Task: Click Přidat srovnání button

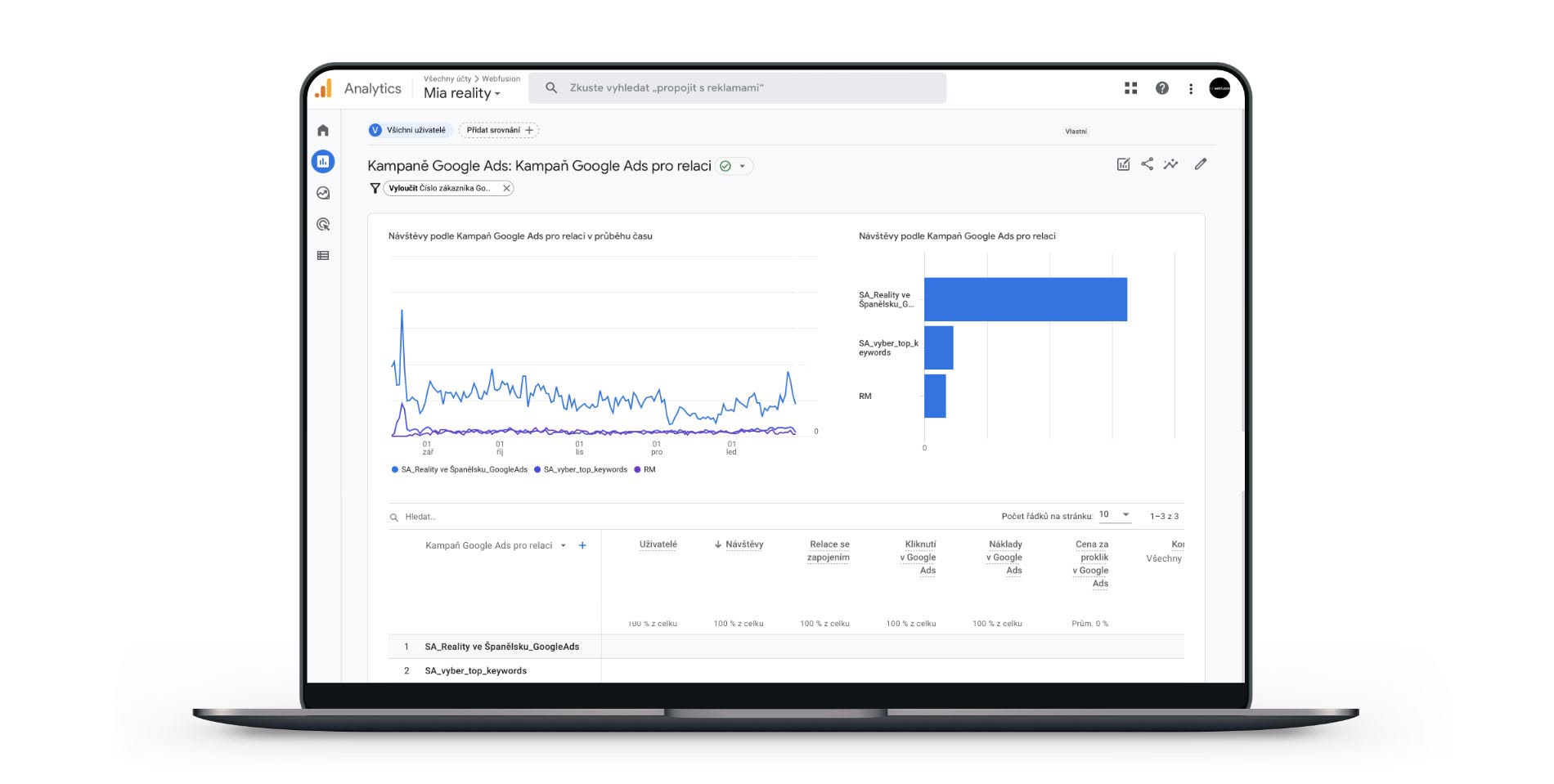Action: (499, 130)
